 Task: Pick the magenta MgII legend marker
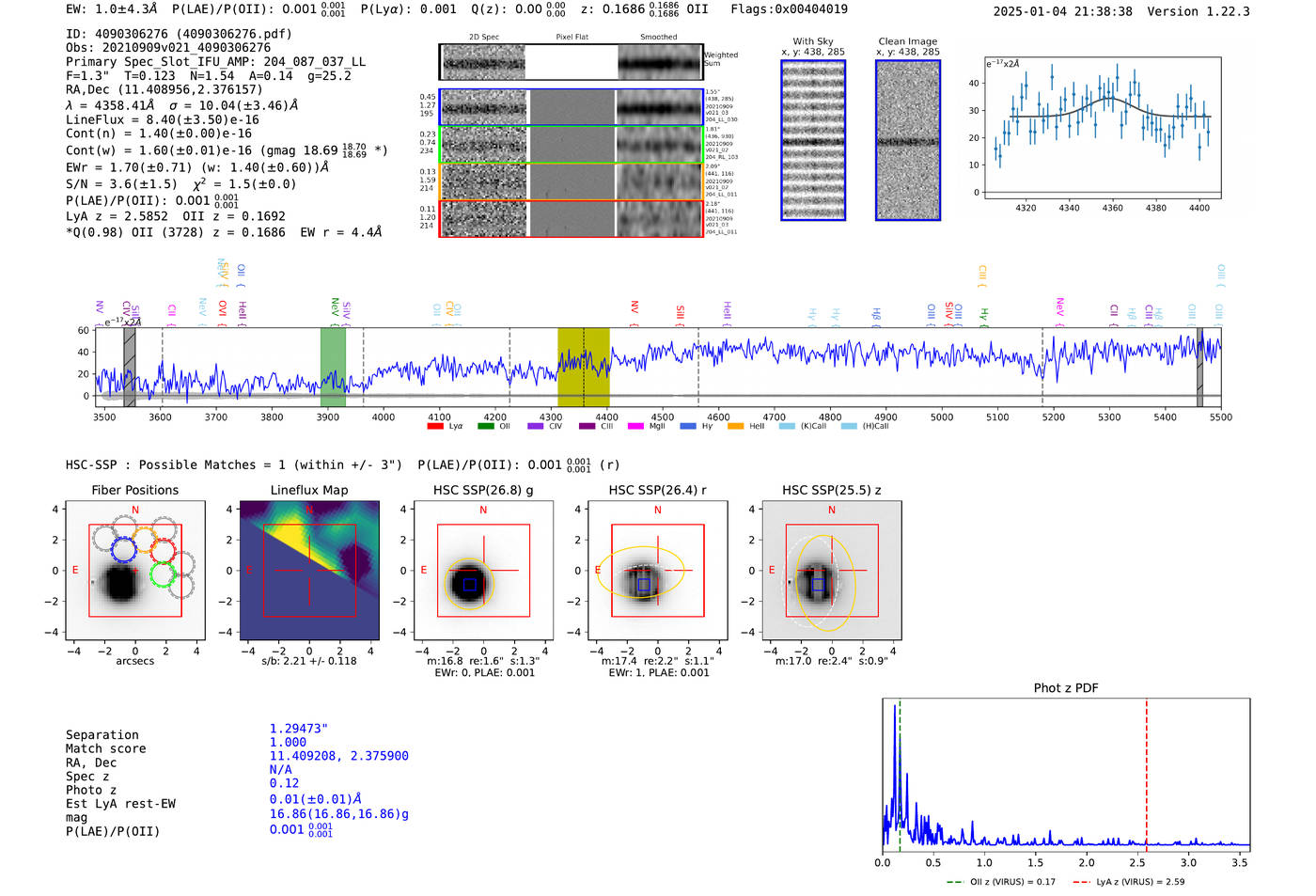tap(635, 427)
